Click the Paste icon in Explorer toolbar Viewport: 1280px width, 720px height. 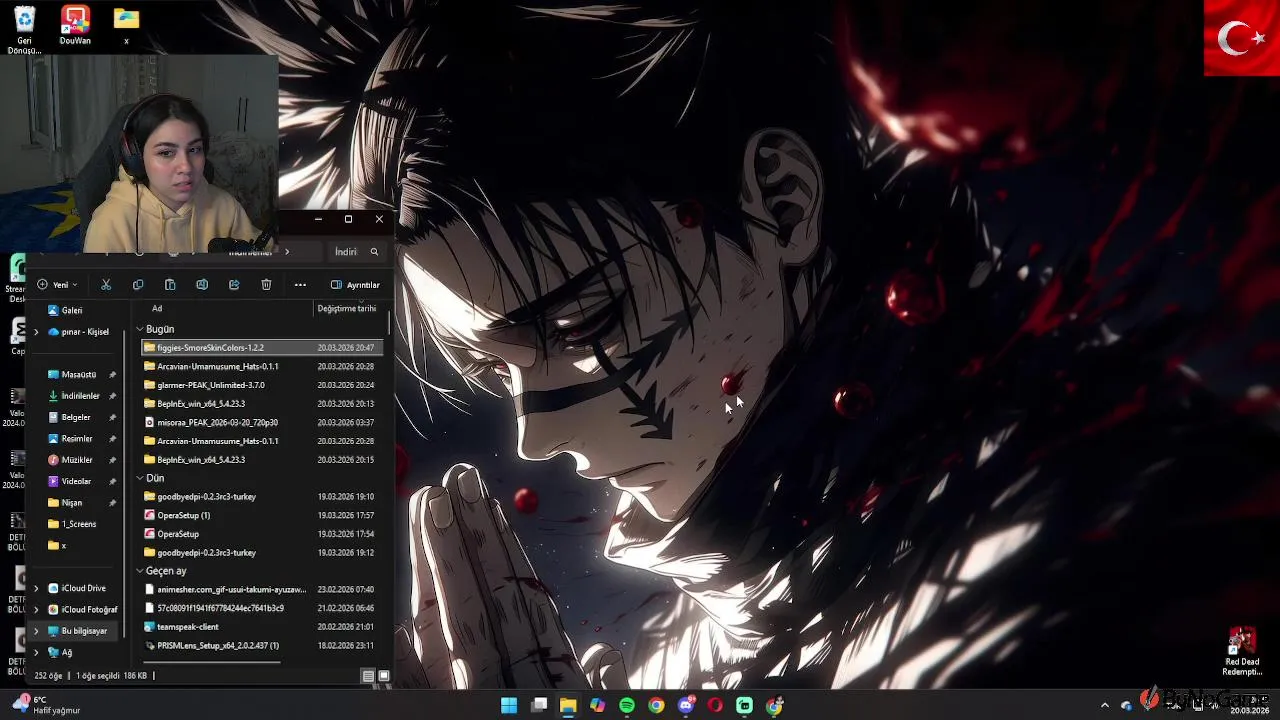pos(170,285)
